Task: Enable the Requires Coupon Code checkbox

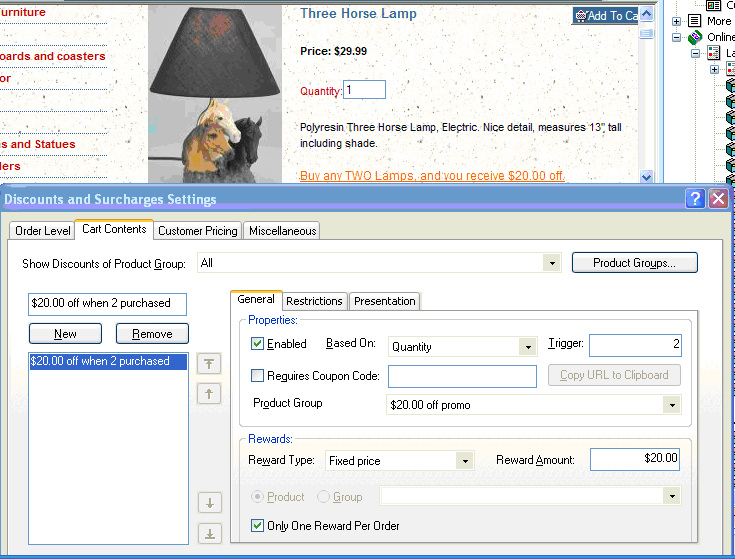Action: pos(258,376)
